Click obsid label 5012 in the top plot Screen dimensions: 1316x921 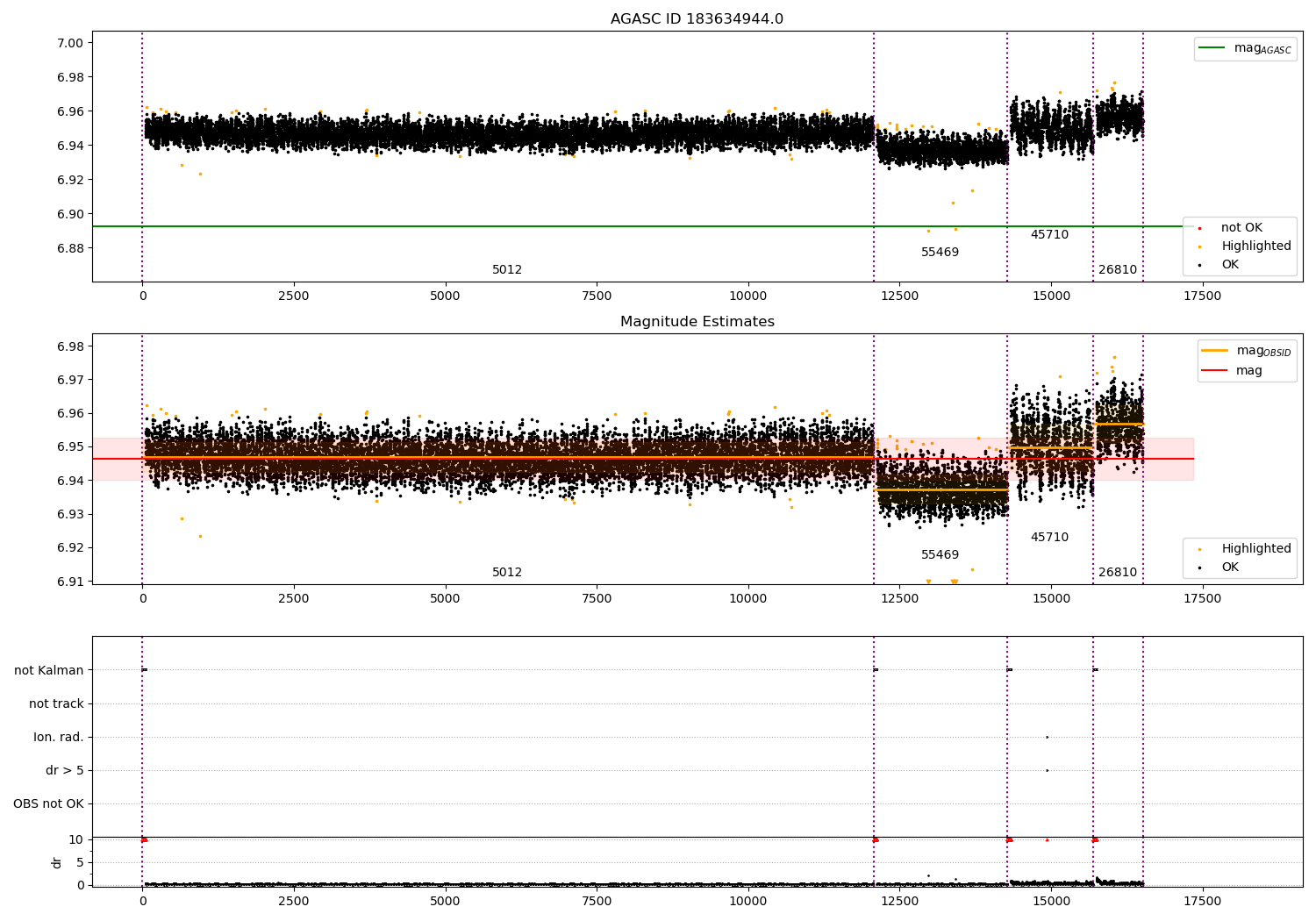507,270
